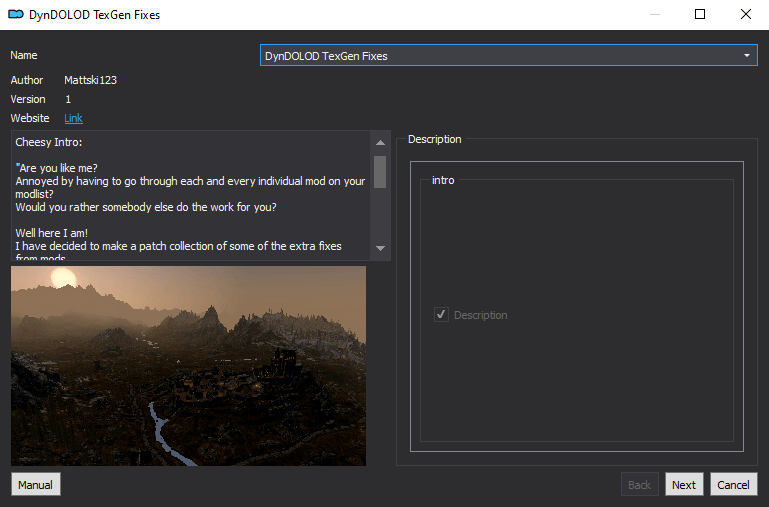
Task: Click the author name Mattski123
Action: pos(90,80)
